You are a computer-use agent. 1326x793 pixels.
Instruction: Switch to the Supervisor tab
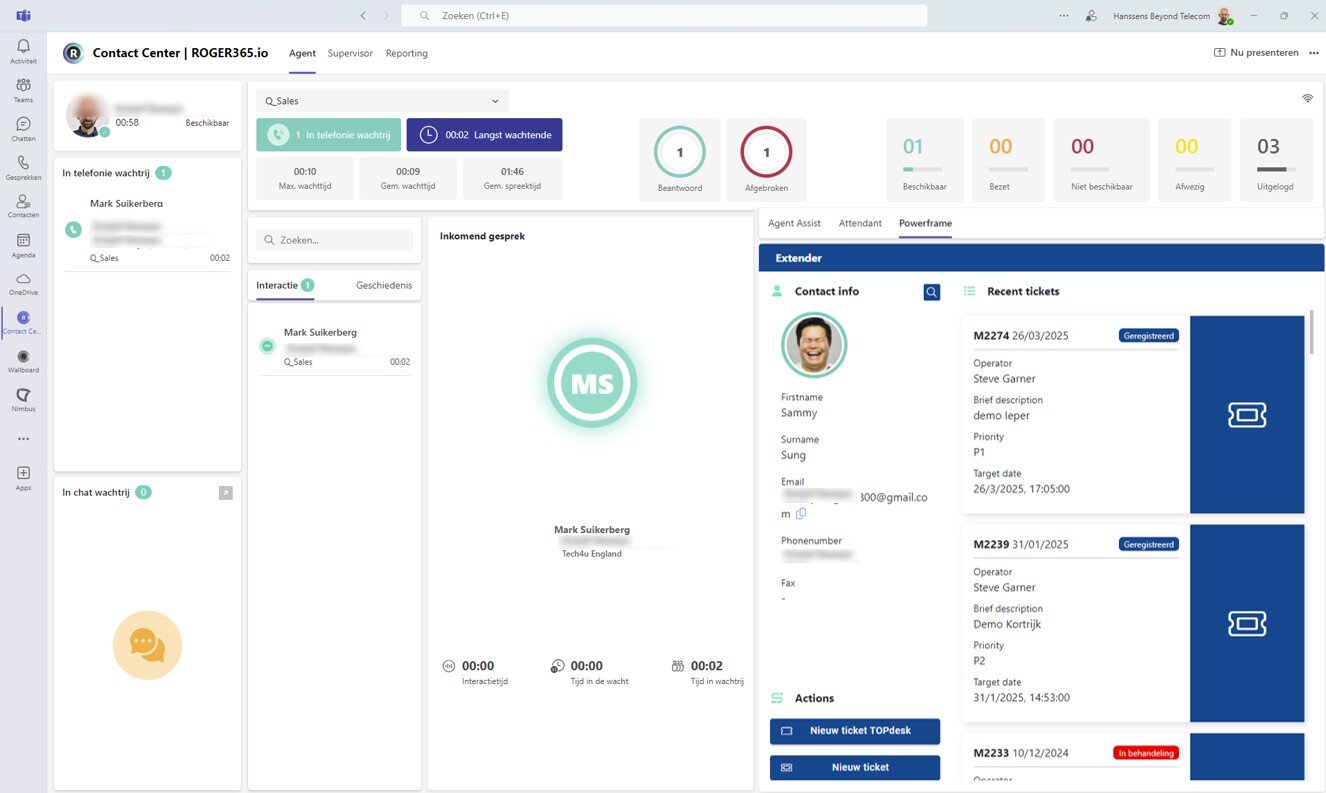[350, 53]
